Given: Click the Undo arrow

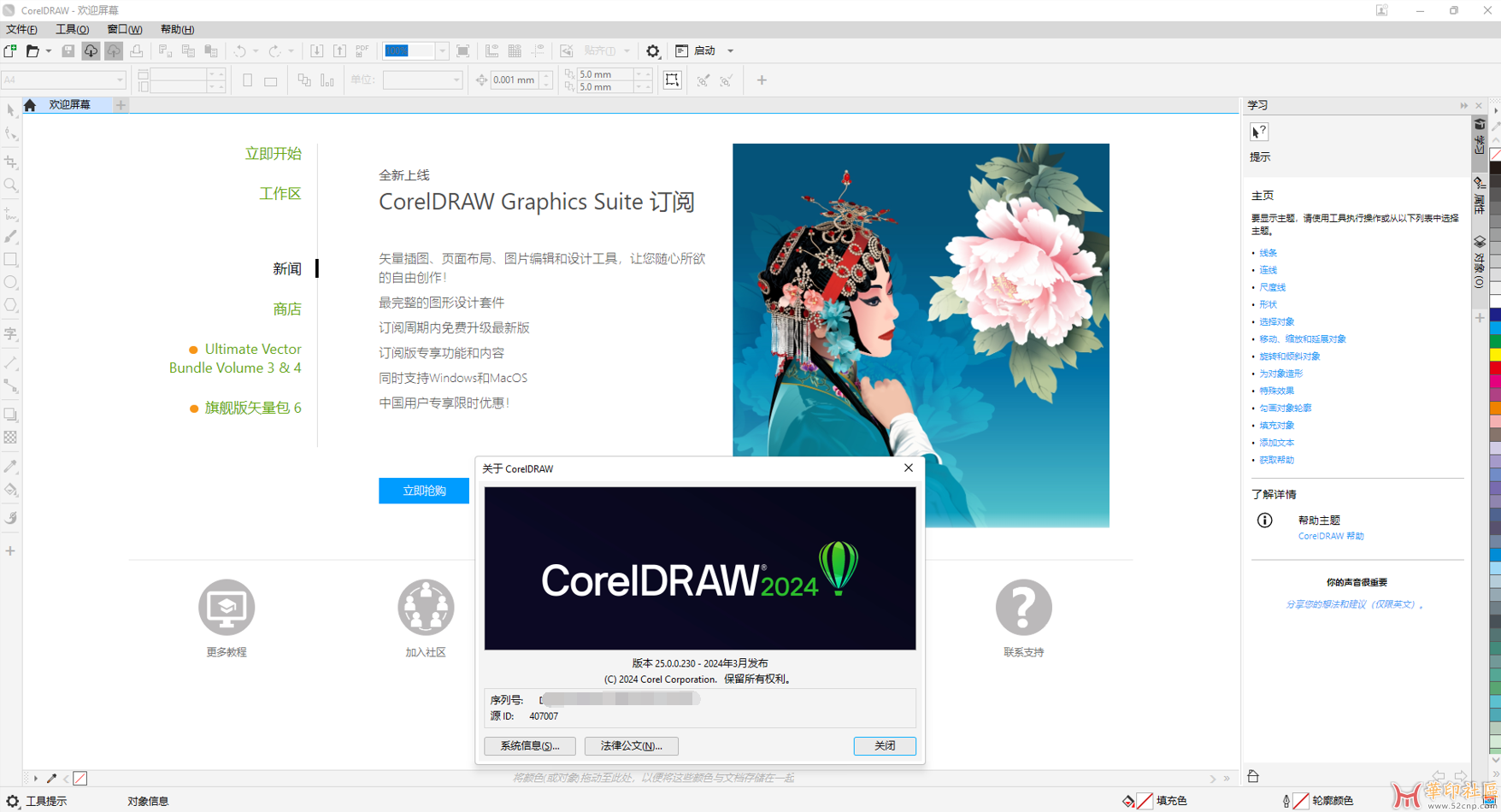Looking at the screenshot, I should (x=240, y=51).
